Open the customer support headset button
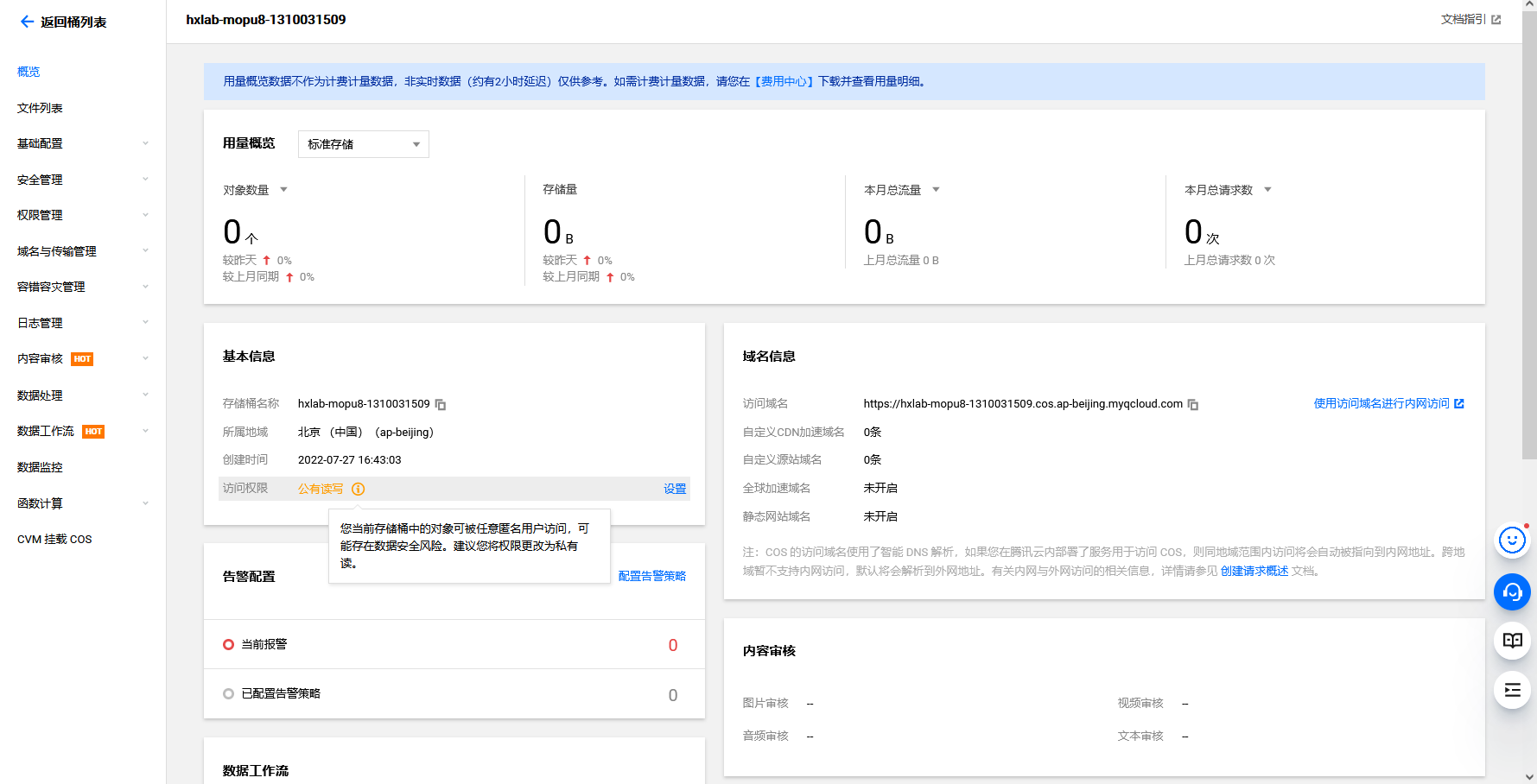The height and width of the screenshot is (784, 1537). pos(1512,591)
